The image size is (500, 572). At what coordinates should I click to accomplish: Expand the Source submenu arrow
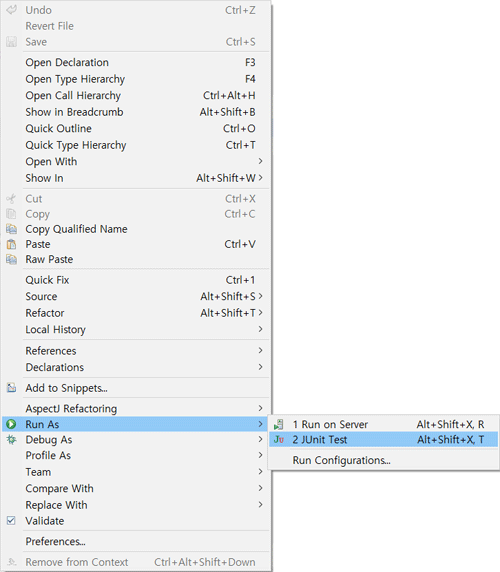pos(260,296)
